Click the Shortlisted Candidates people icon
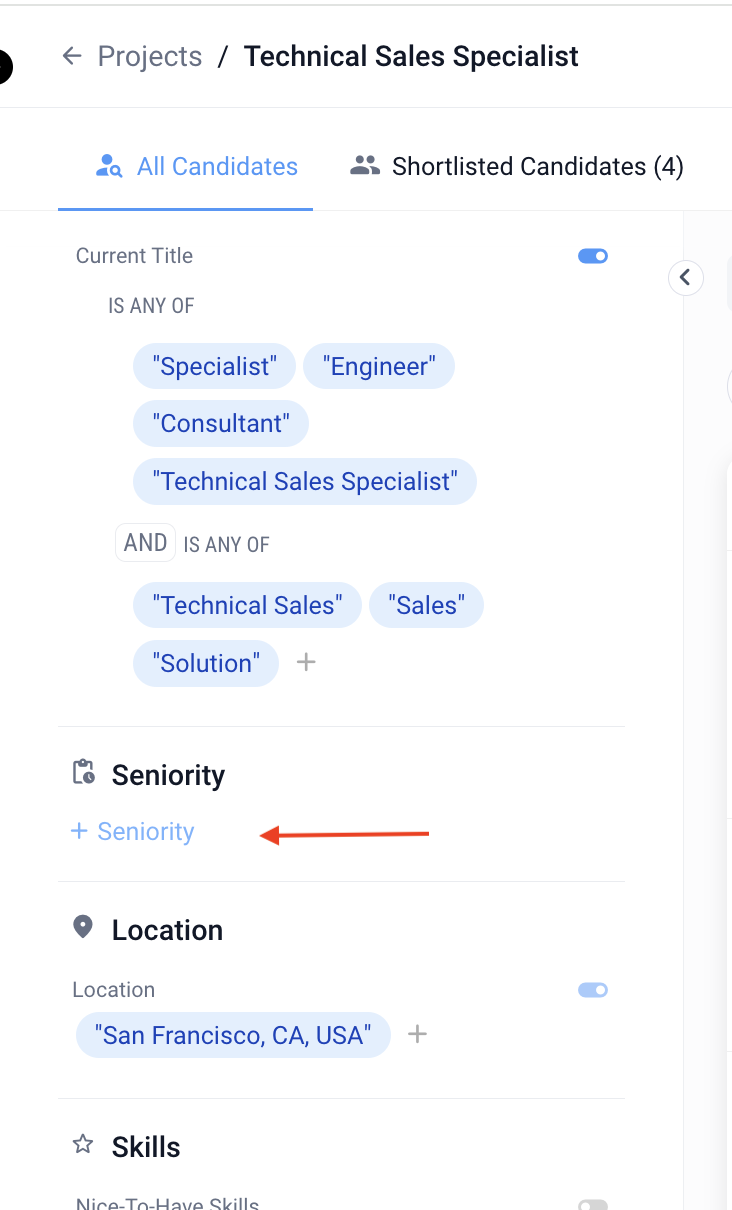The height and width of the screenshot is (1210, 732). 365,166
